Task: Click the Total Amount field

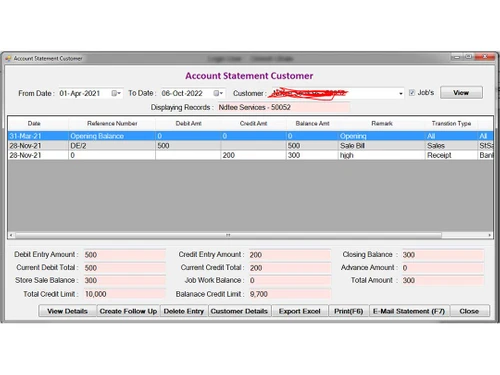Action: point(443,280)
